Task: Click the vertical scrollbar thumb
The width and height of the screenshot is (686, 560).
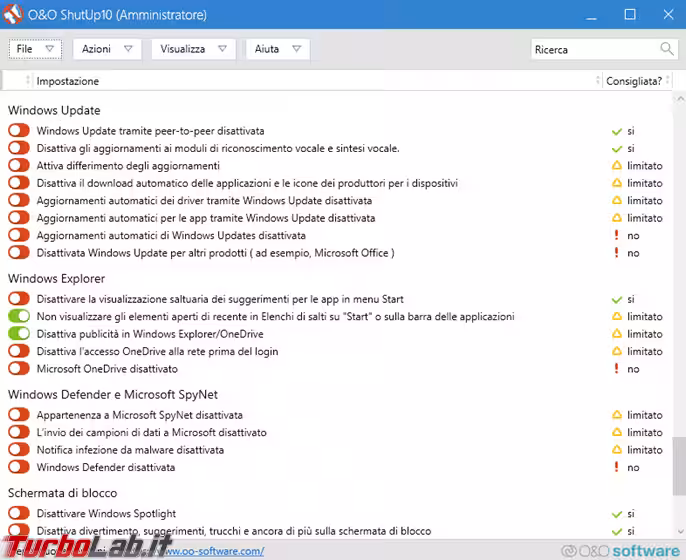Action: pyautogui.click(x=679, y=466)
